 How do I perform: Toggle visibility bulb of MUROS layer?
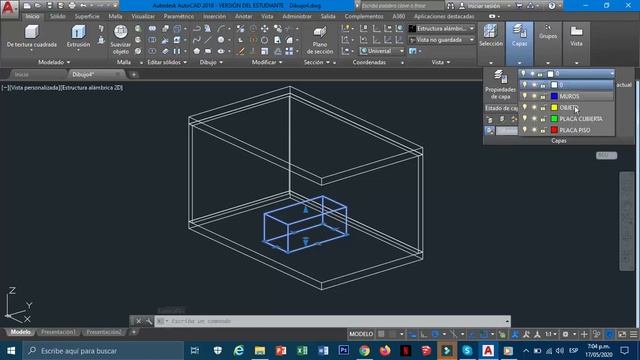click(525, 96)
